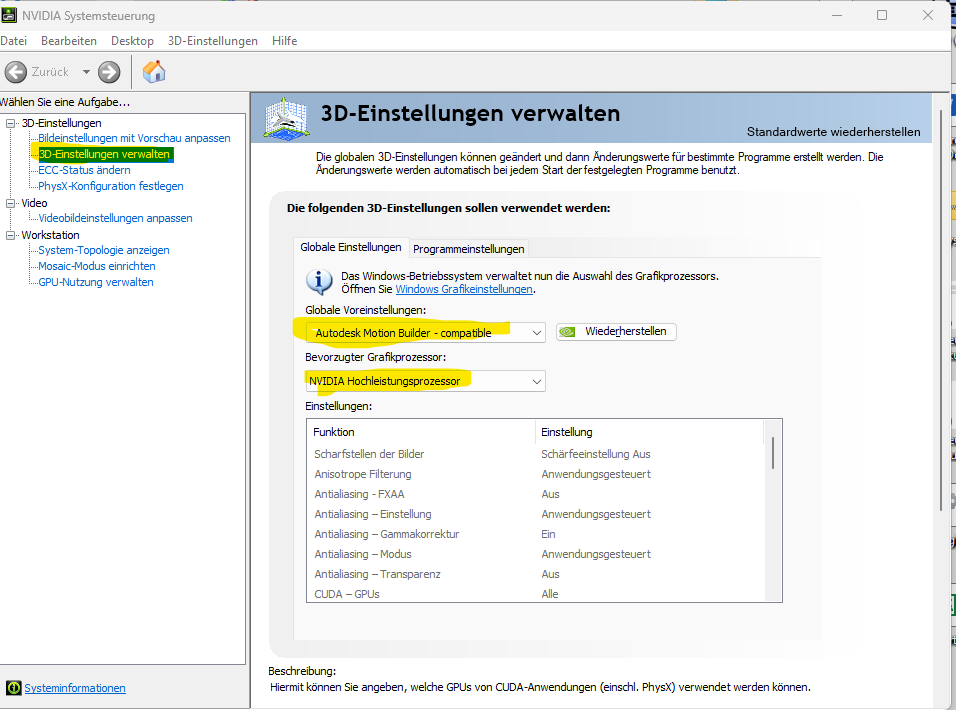Viewport: 956px width, 710px height.
Task: Select Antialiasing – Transparenz row
Action: click(535, 574)
